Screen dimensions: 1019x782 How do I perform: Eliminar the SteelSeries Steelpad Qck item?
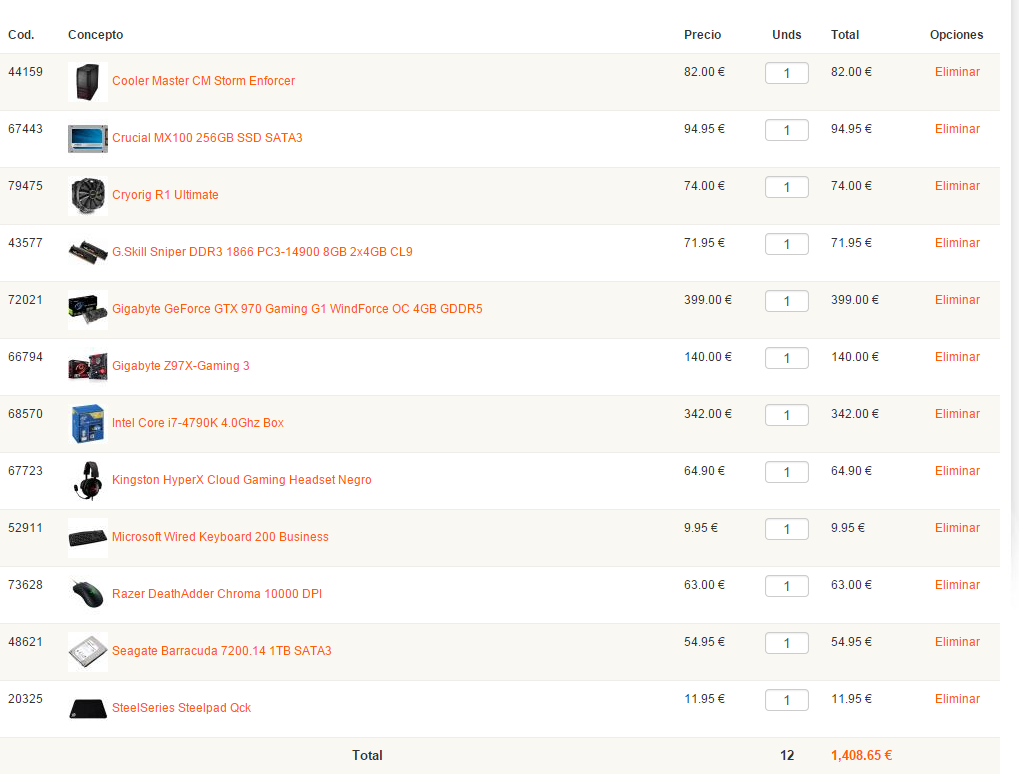tap(957, 699)
